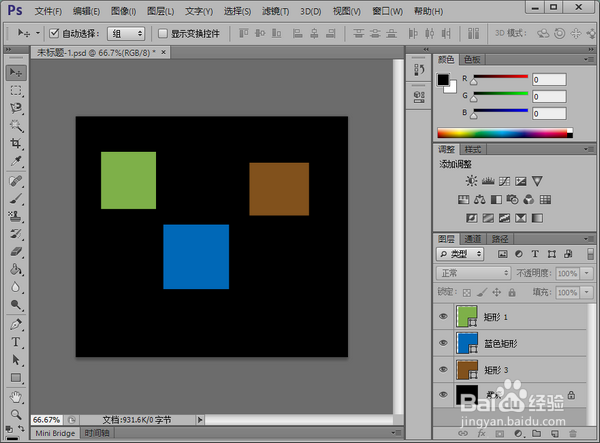The height and width of the screenshot is (443, 600).
Task: Hide the 矩形 1 layer
Action: point(443,316)
